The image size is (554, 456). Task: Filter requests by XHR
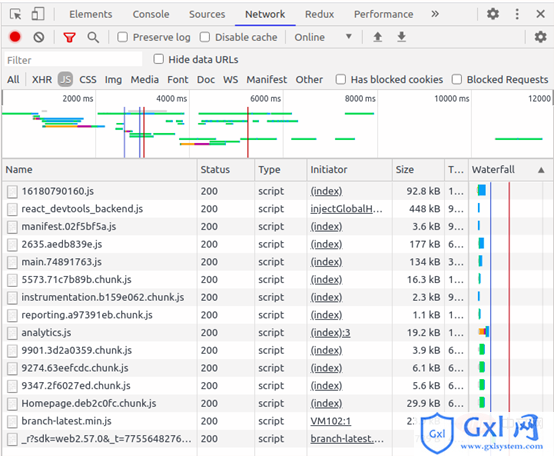42,79
